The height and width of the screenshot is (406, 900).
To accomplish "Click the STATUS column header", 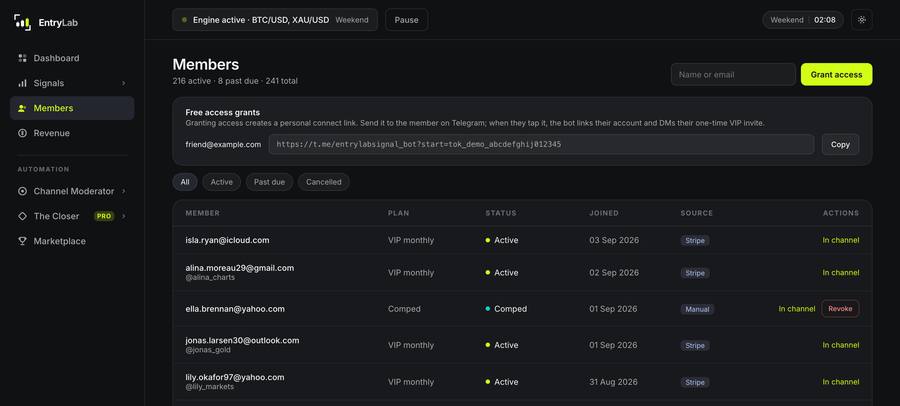I will coord(501,213).
